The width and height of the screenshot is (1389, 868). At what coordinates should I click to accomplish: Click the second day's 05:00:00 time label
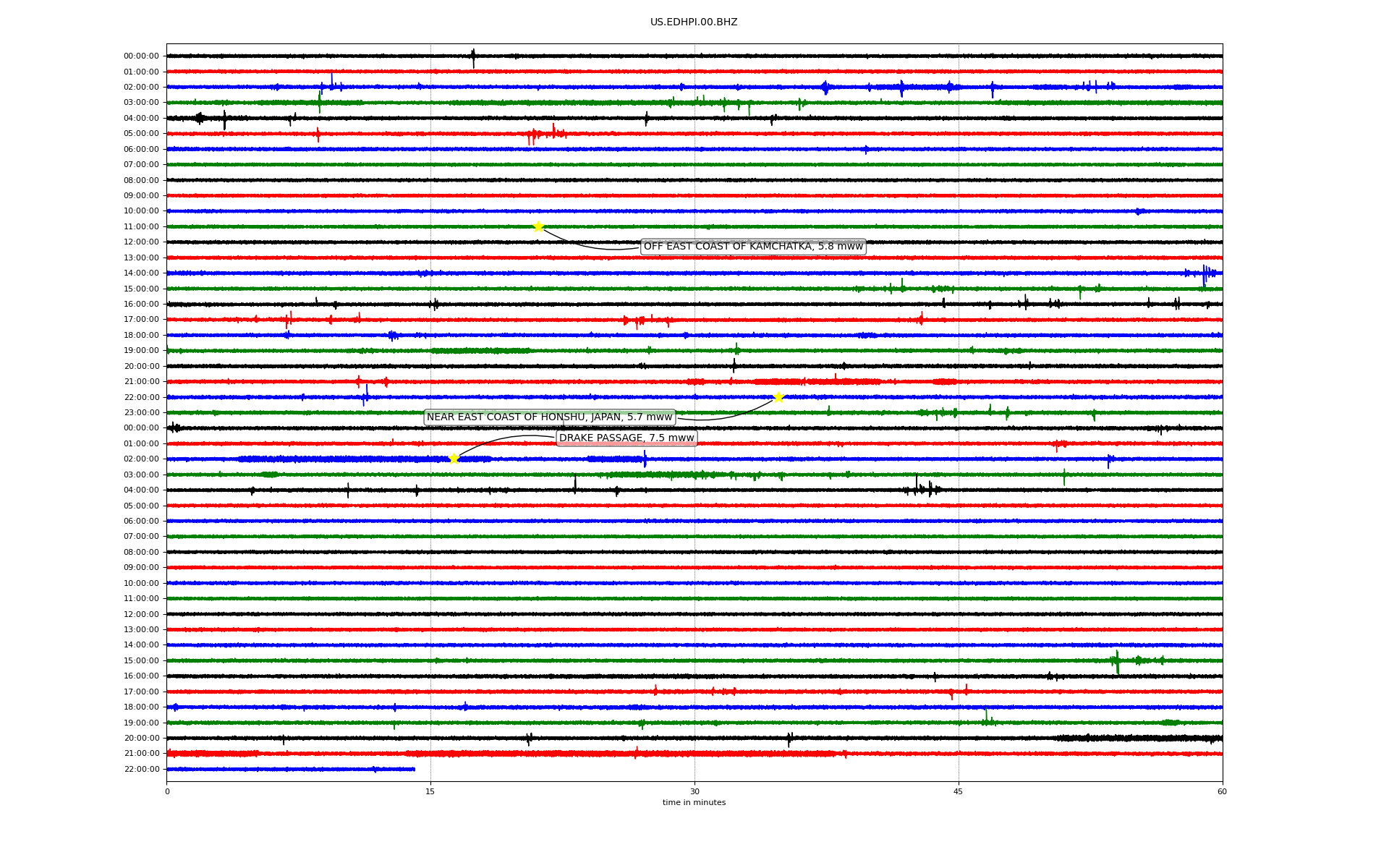click(x=141, y=506)
